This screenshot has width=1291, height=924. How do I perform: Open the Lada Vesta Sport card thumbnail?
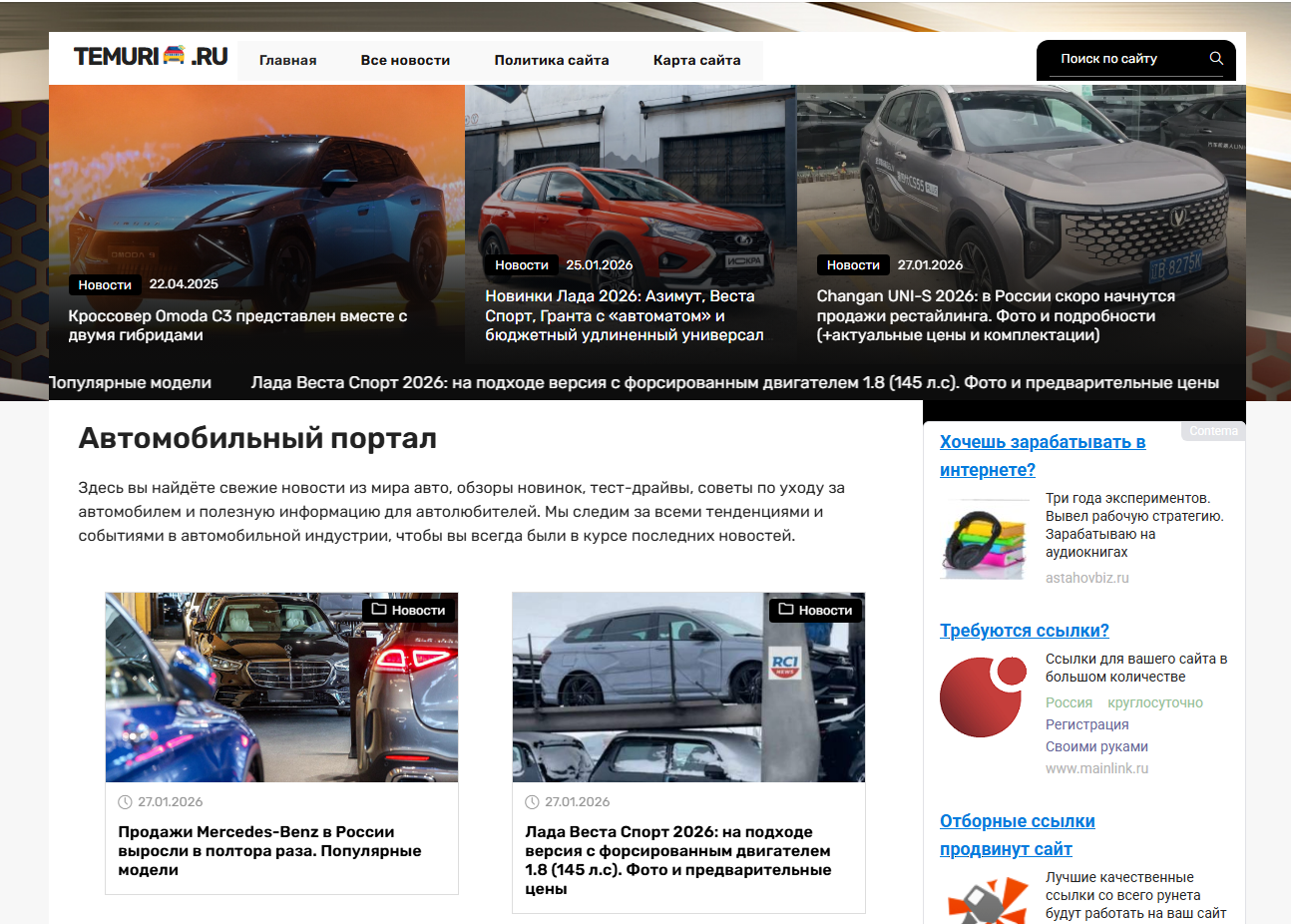pyautogui.click(x=688, y=687)
